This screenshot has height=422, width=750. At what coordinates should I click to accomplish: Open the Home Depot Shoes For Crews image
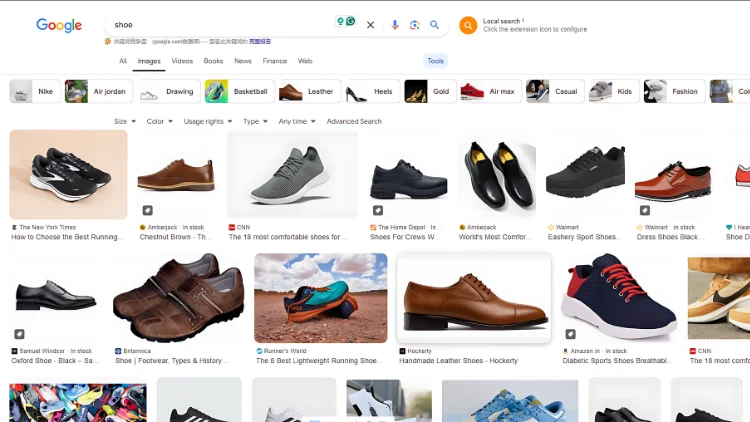click(x=408, y=175)
